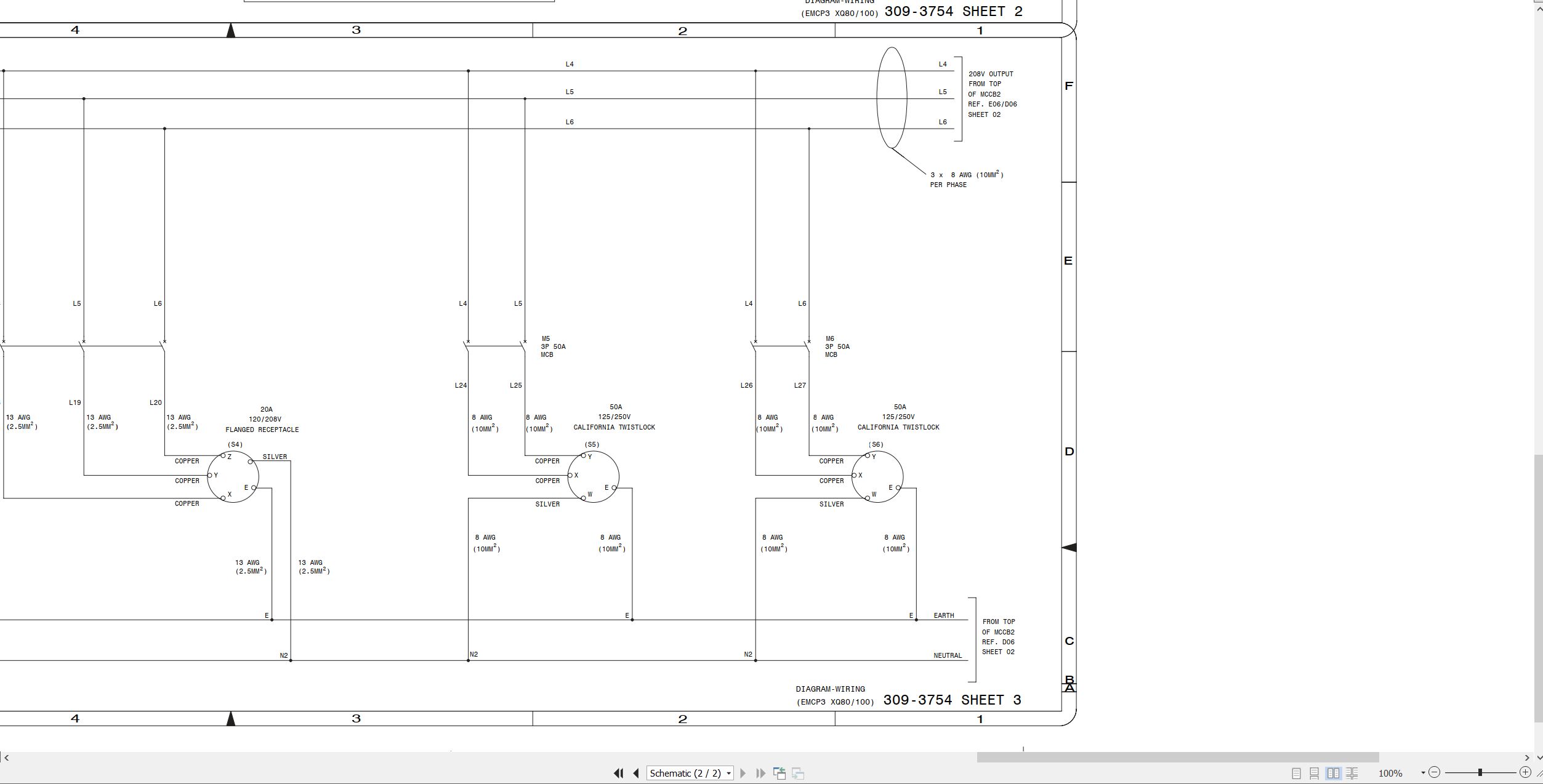This screenshot has height=784, width=1543.
Task: Click the '208V OUTPUT' note text
Action: (991, 74)
